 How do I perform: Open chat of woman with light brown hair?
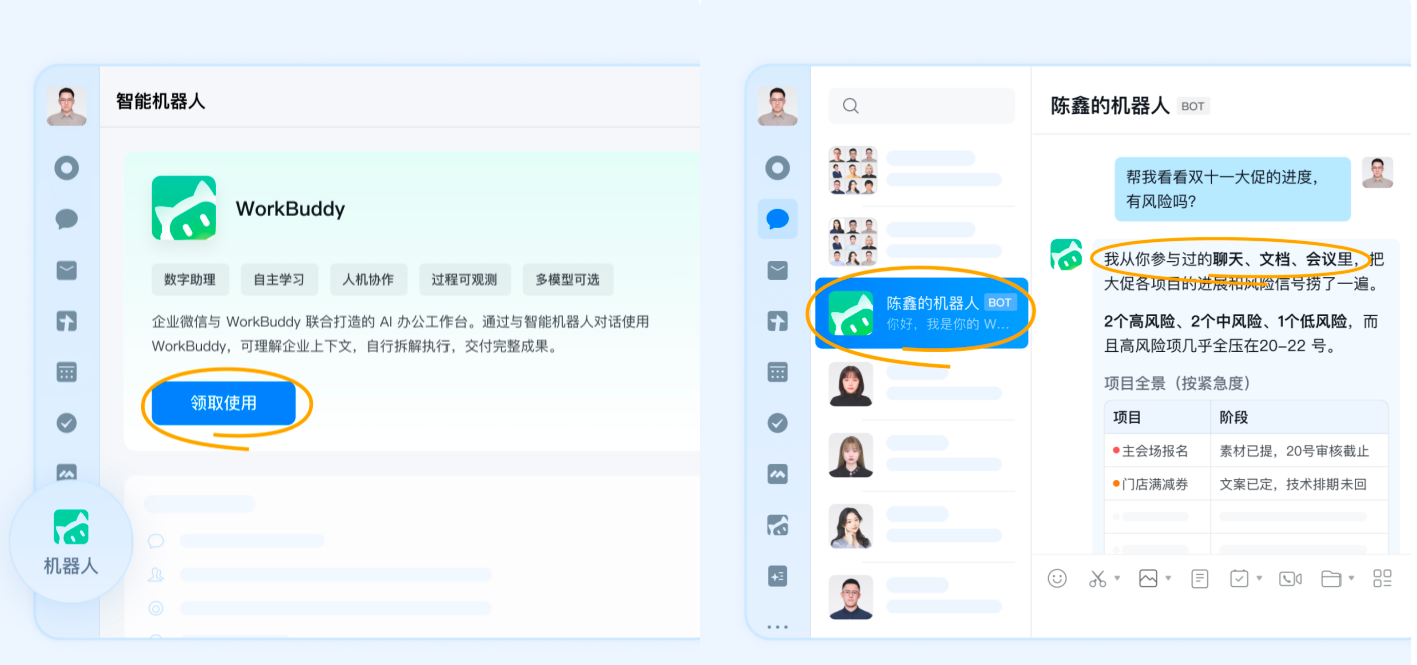[922, 455]
